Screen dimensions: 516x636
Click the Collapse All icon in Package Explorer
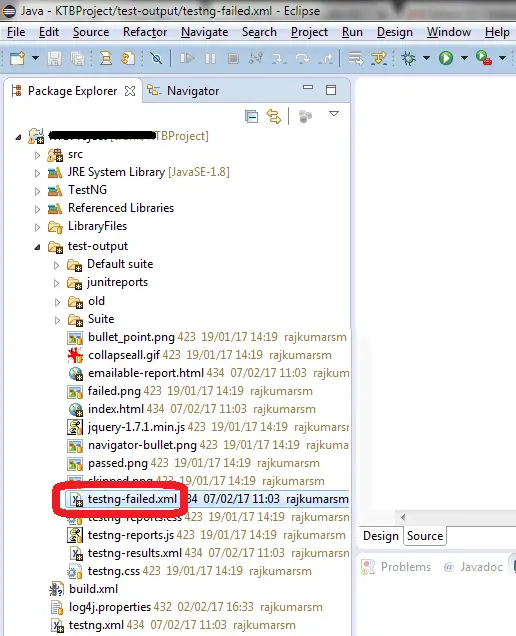pos(252,116)
